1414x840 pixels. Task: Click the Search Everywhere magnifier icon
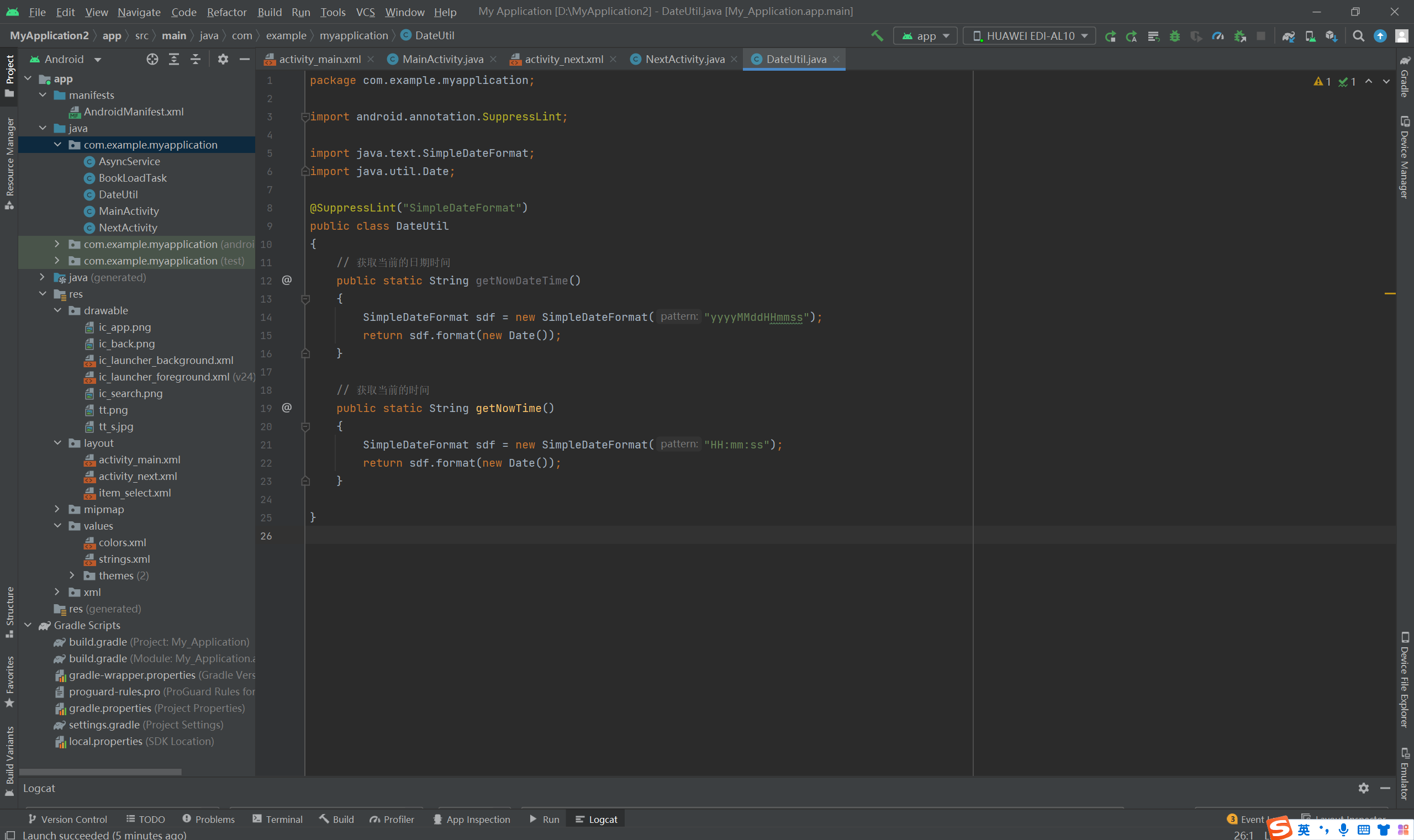tap(1358, 36)
